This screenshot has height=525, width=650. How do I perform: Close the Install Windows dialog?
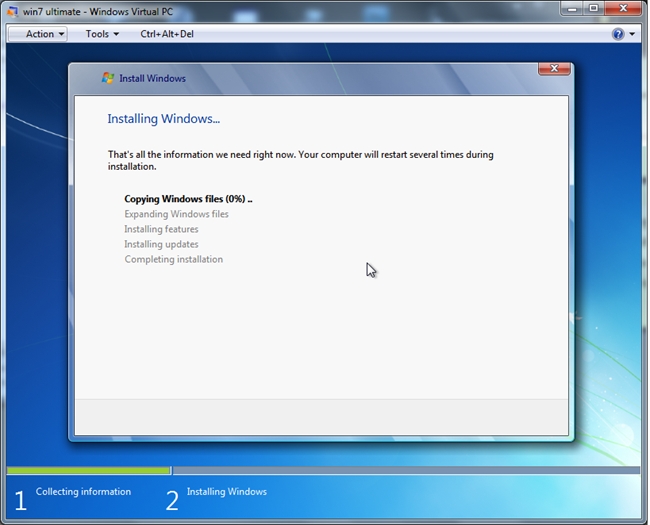[554, 69]
